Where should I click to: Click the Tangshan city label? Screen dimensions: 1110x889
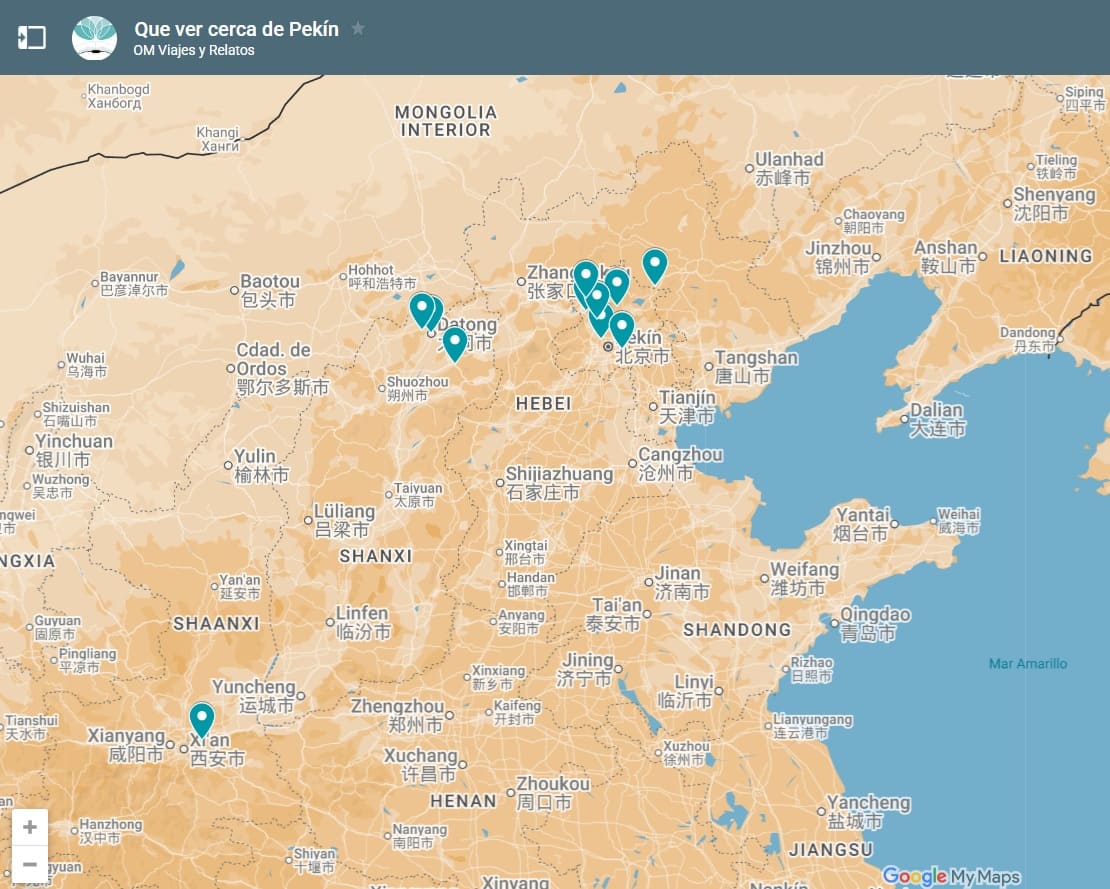pos(756,367)
